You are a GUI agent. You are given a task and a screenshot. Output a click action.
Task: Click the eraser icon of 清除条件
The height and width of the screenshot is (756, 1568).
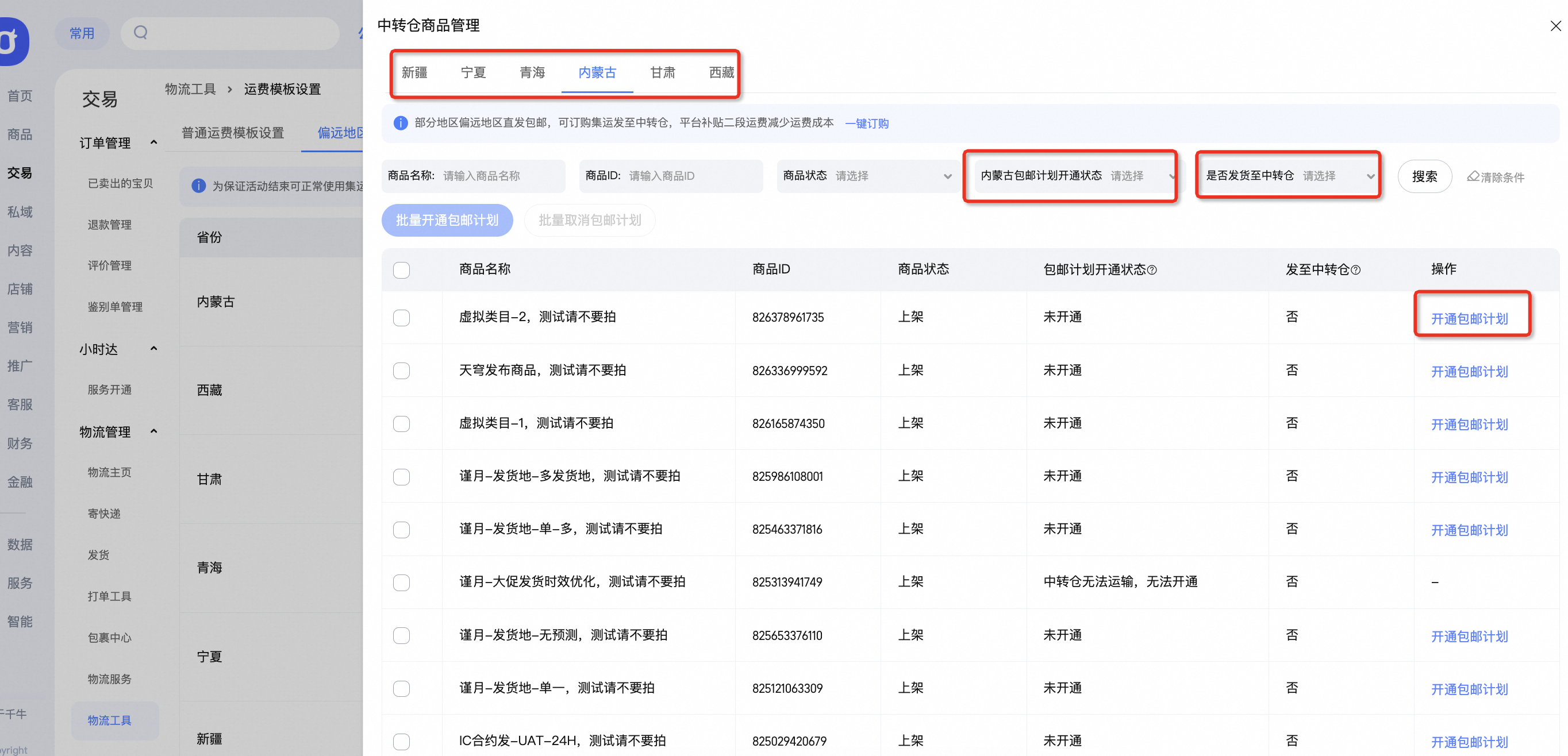tap(1473, 176)
